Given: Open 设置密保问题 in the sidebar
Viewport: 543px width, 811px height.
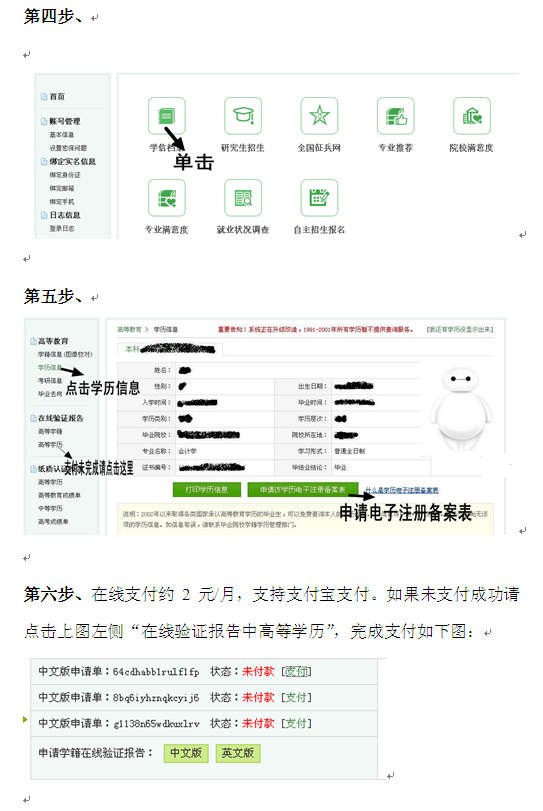Looking at the screenshot, I should [68, 148].
